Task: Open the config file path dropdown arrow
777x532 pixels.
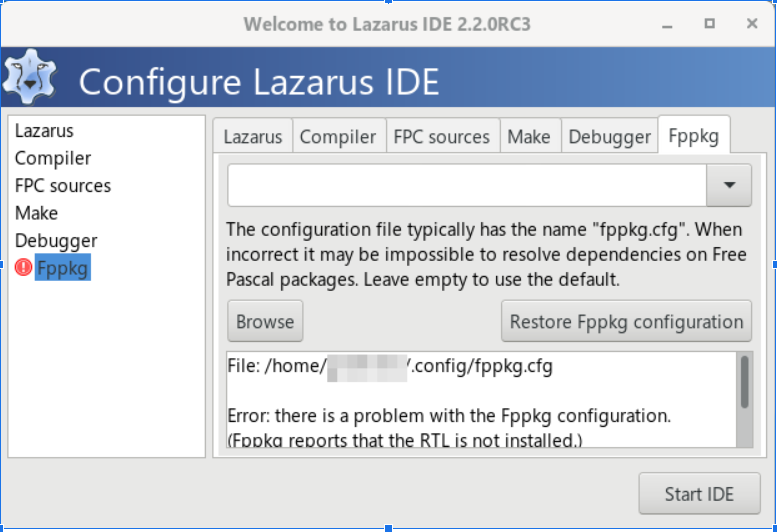Action: (x=729, y=185)
